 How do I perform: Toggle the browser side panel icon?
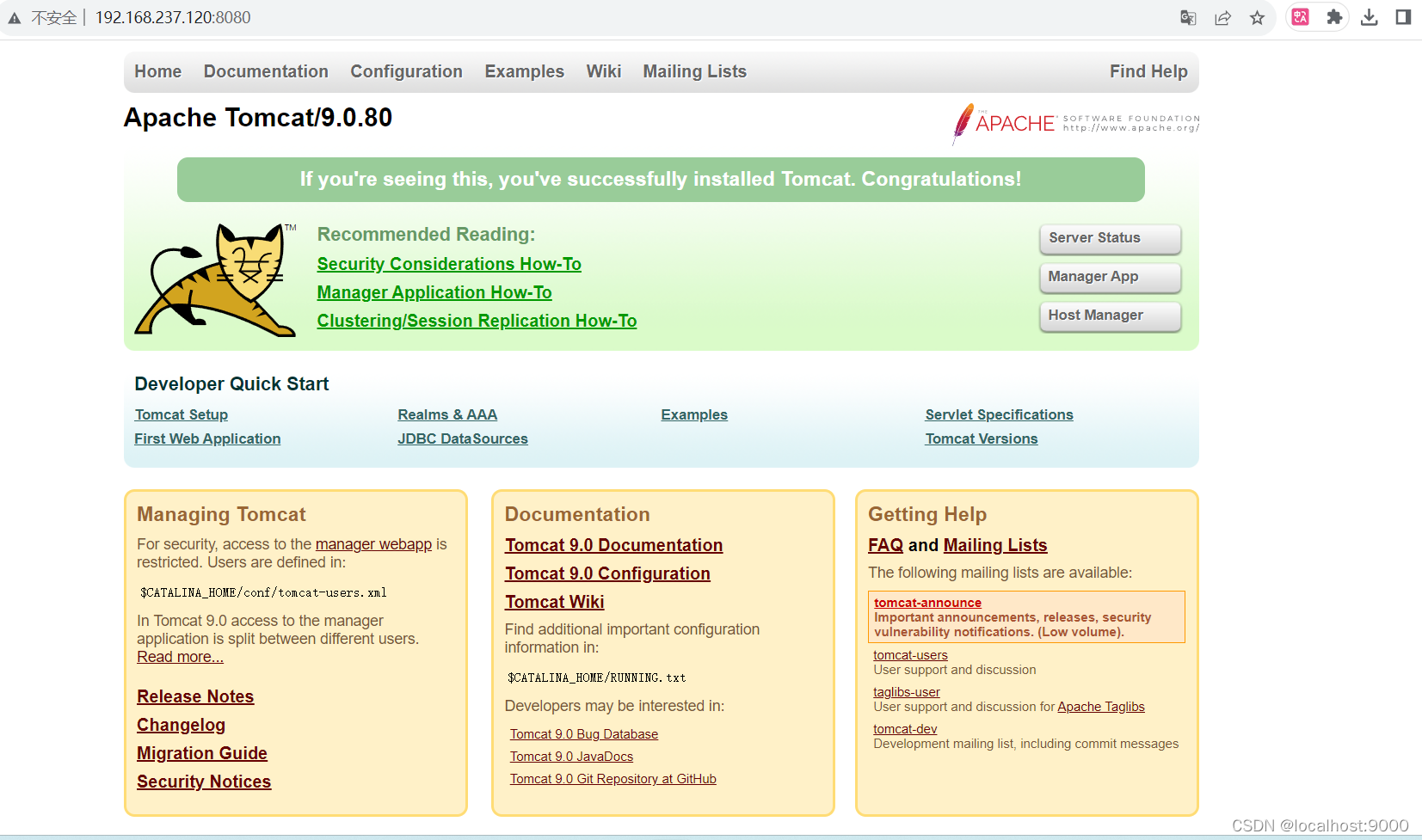[x=1403, y=17]
